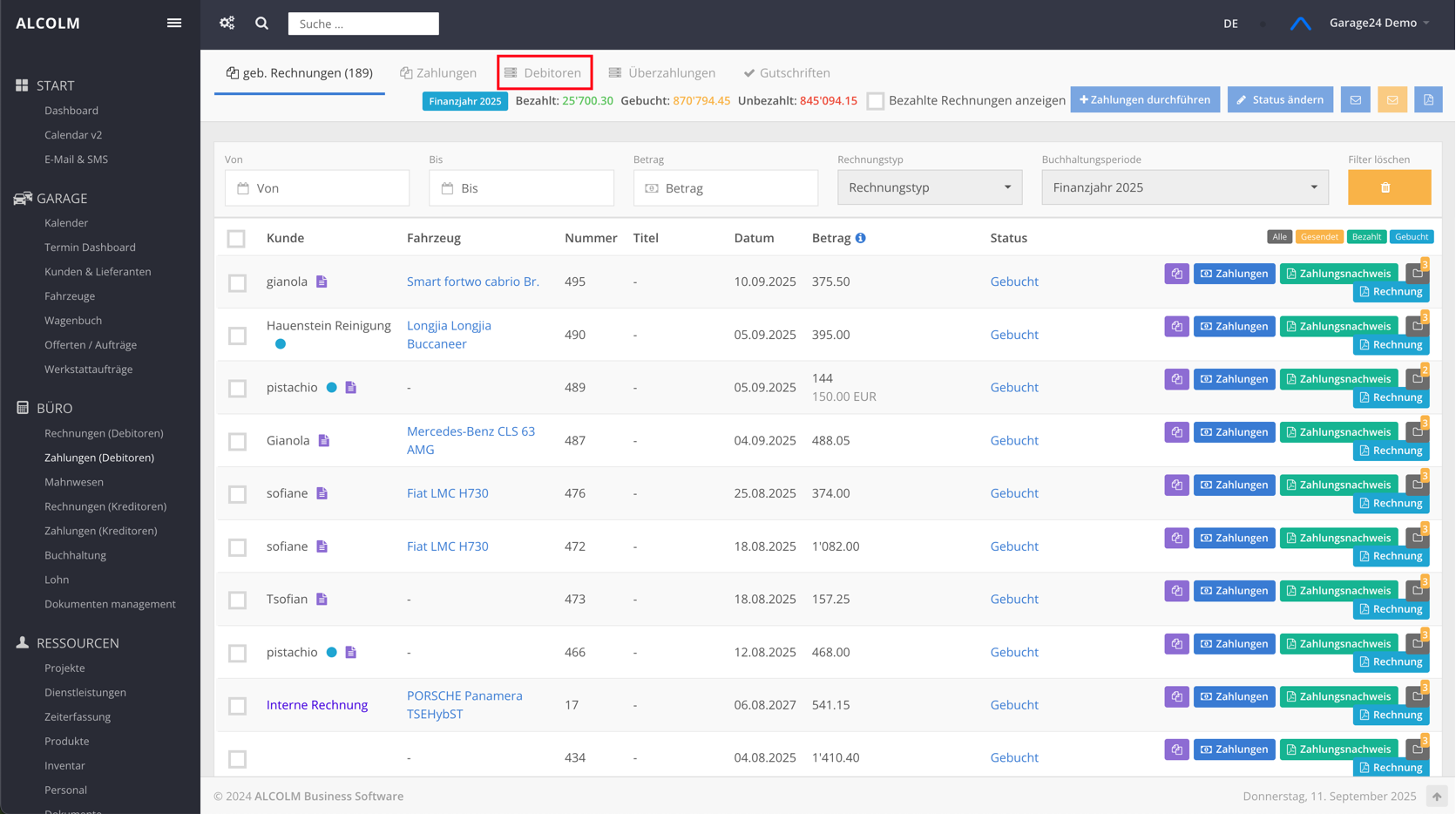Click purple copy icon for invoice 495

click(x=1176, y=274)
